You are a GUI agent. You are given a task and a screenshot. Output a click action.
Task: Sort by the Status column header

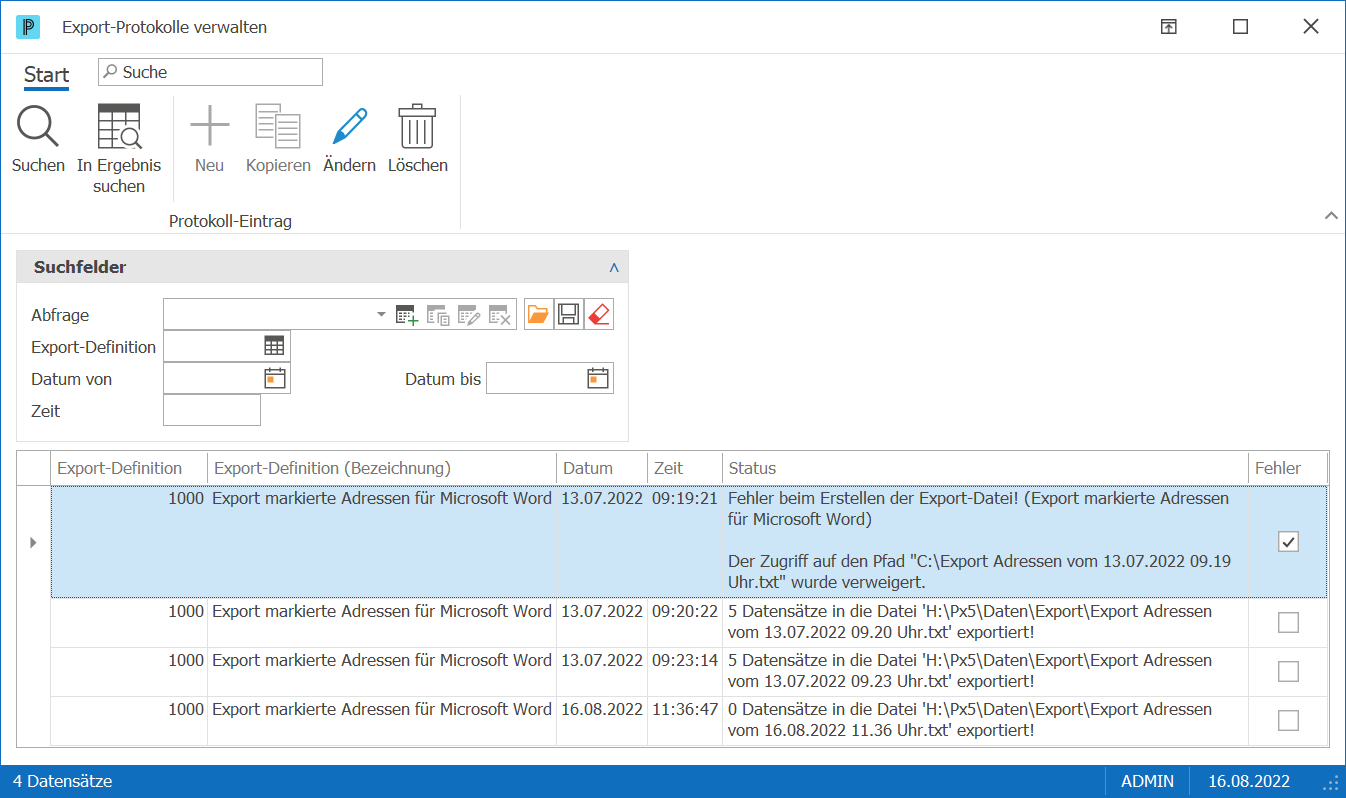point(985,468)
